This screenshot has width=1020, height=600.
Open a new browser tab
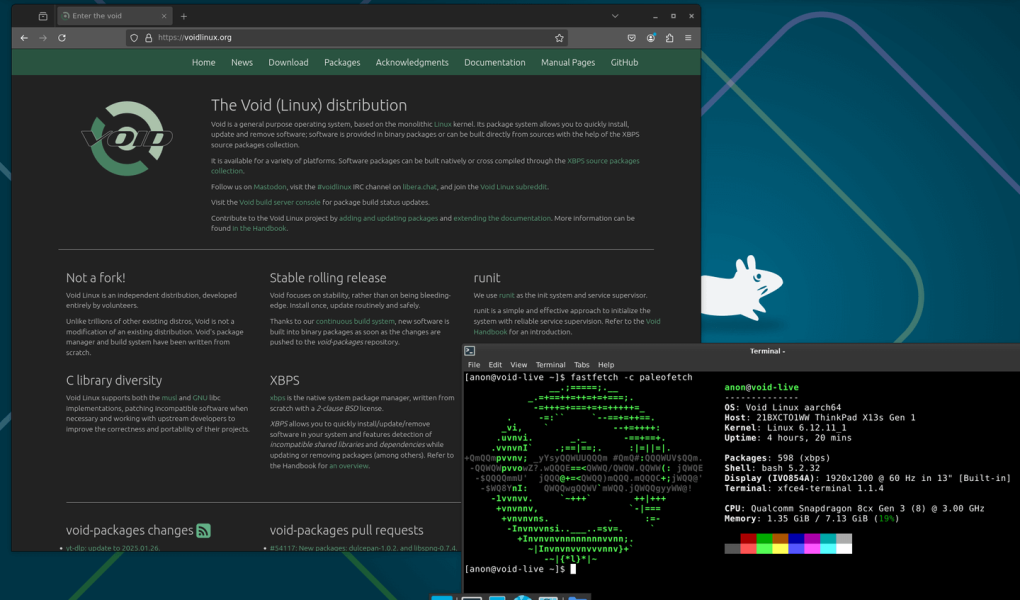[x=183, y=16]
